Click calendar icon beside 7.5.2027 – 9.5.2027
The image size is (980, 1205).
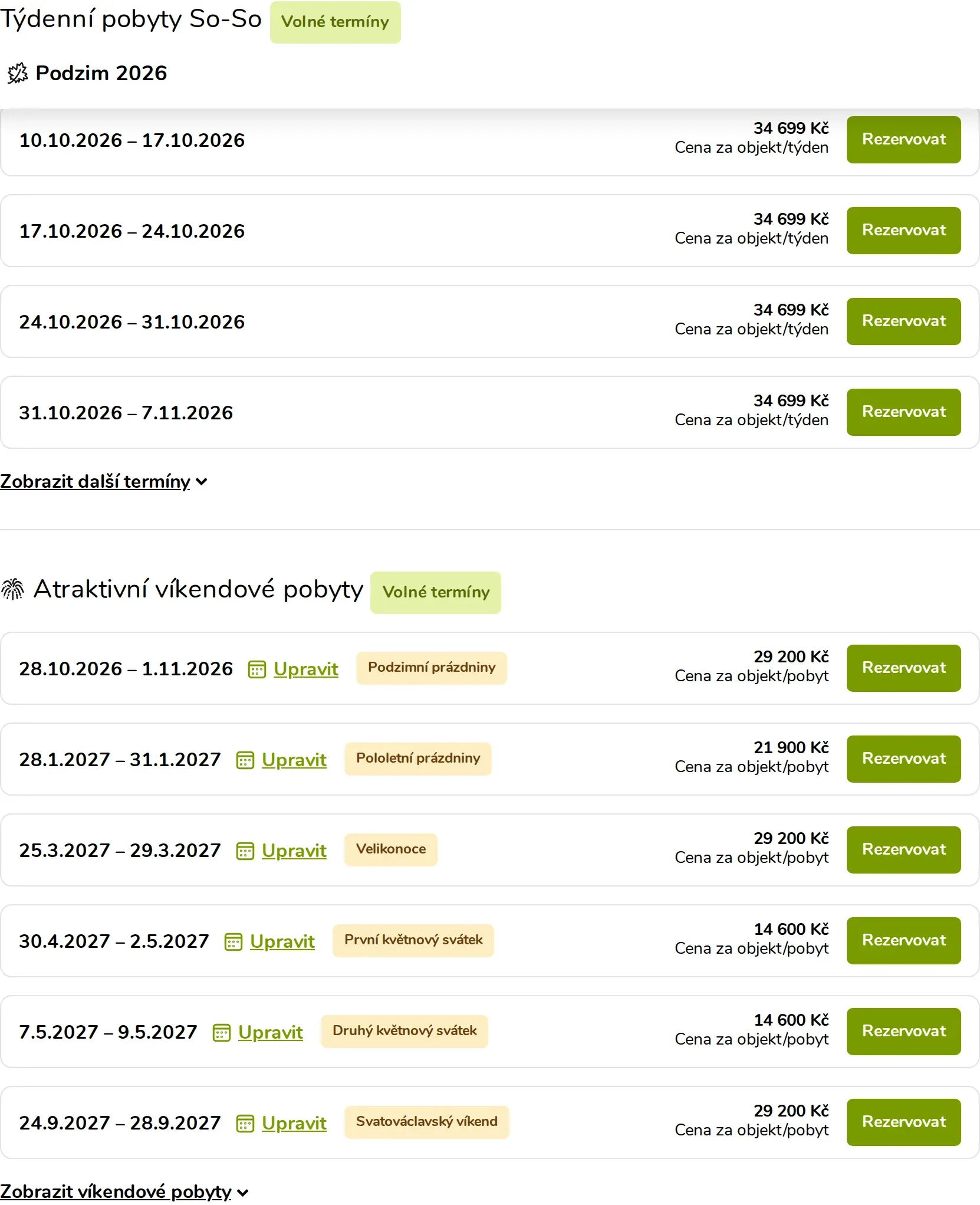(221, 1033)
